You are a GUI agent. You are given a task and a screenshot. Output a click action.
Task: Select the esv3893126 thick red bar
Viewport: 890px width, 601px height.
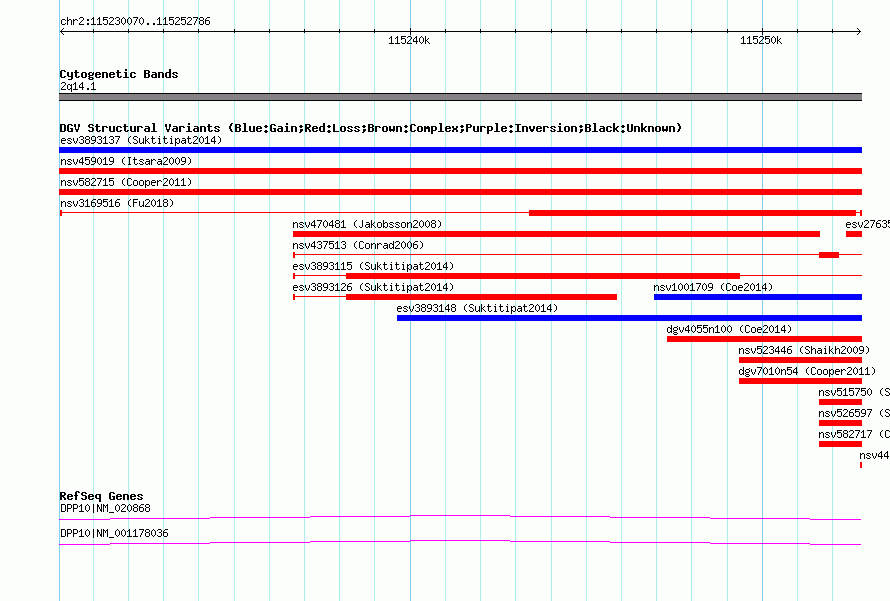click(481, 297)
